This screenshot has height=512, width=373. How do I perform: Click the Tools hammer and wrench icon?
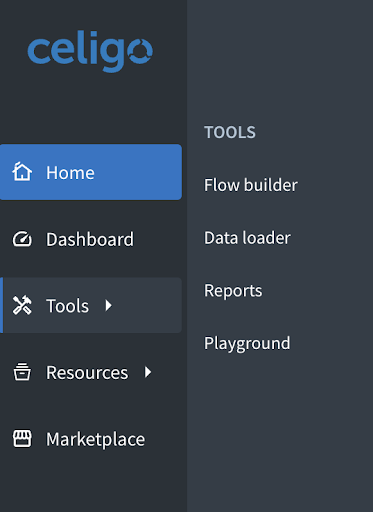click(x=22, y=305)
